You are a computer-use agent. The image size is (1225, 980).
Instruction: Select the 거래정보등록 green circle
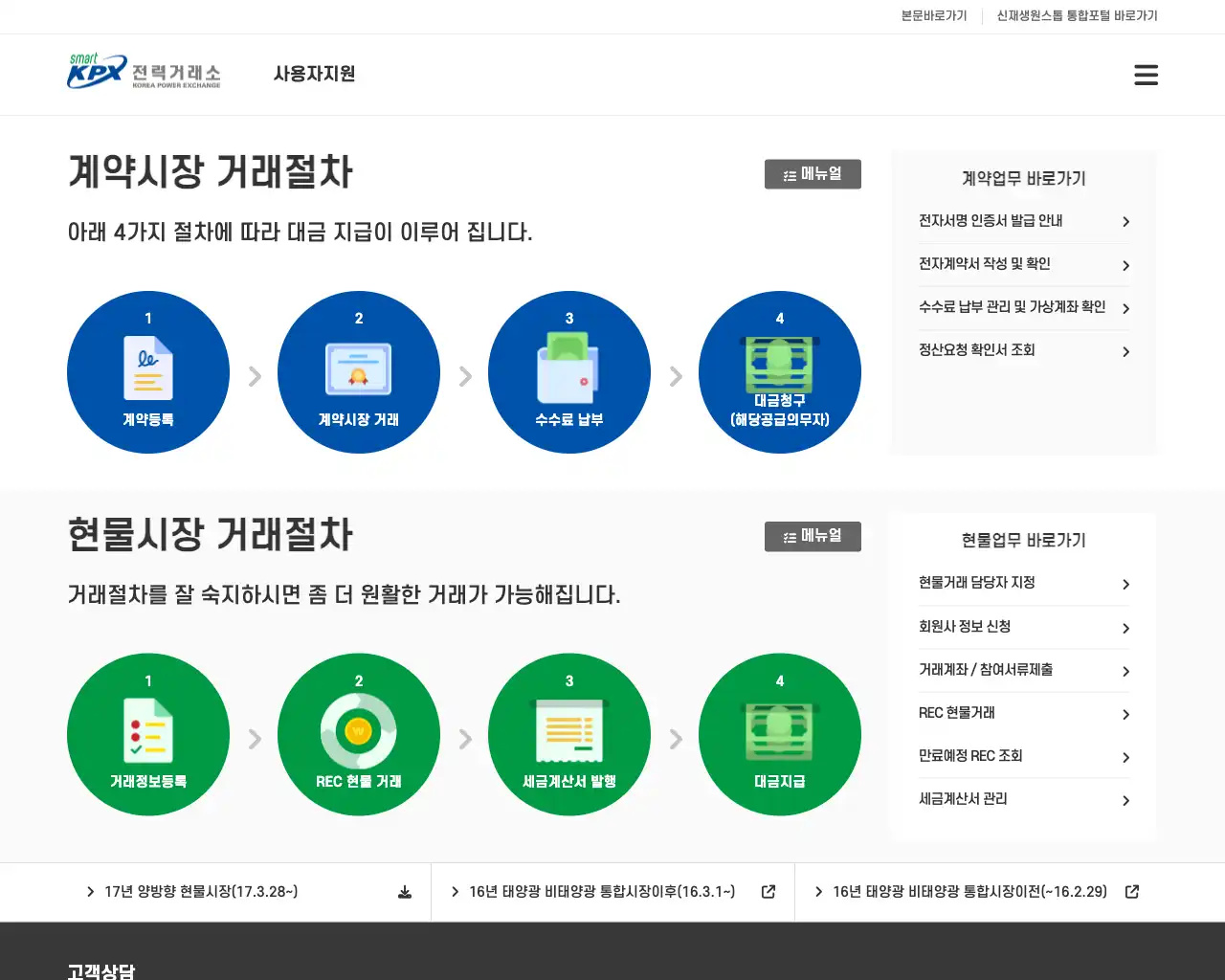coord(148,735)
